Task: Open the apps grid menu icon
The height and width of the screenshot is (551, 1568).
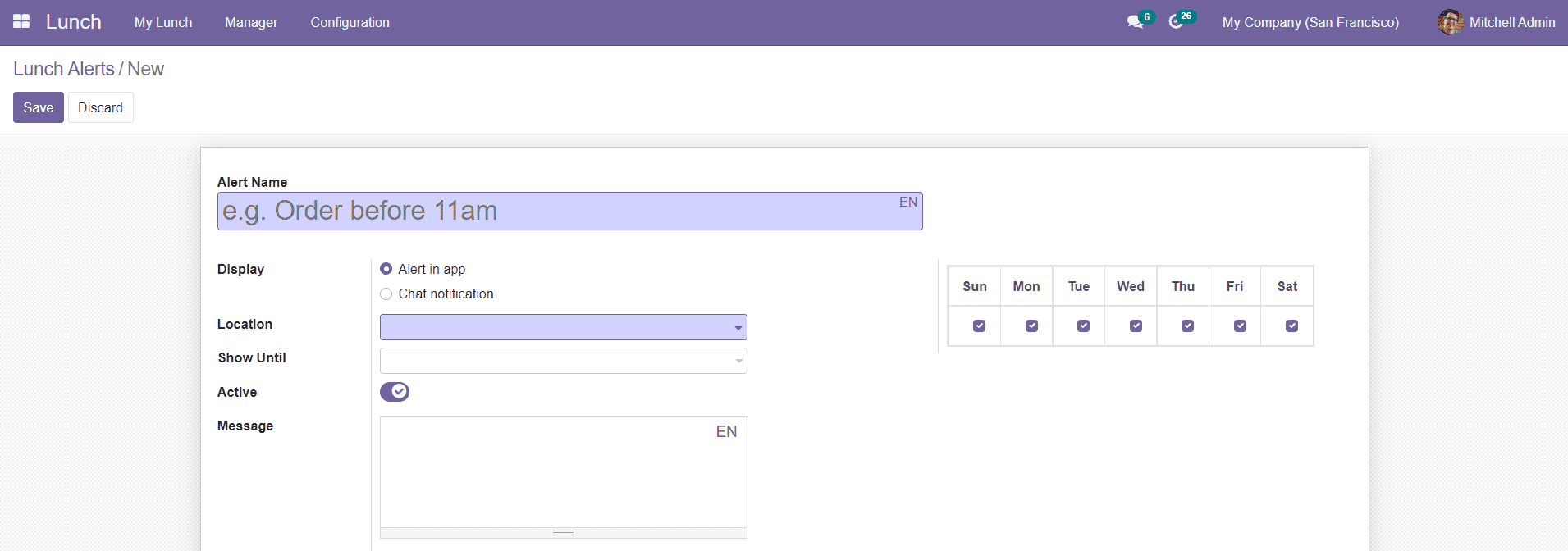Action: (x=21, y=21)
